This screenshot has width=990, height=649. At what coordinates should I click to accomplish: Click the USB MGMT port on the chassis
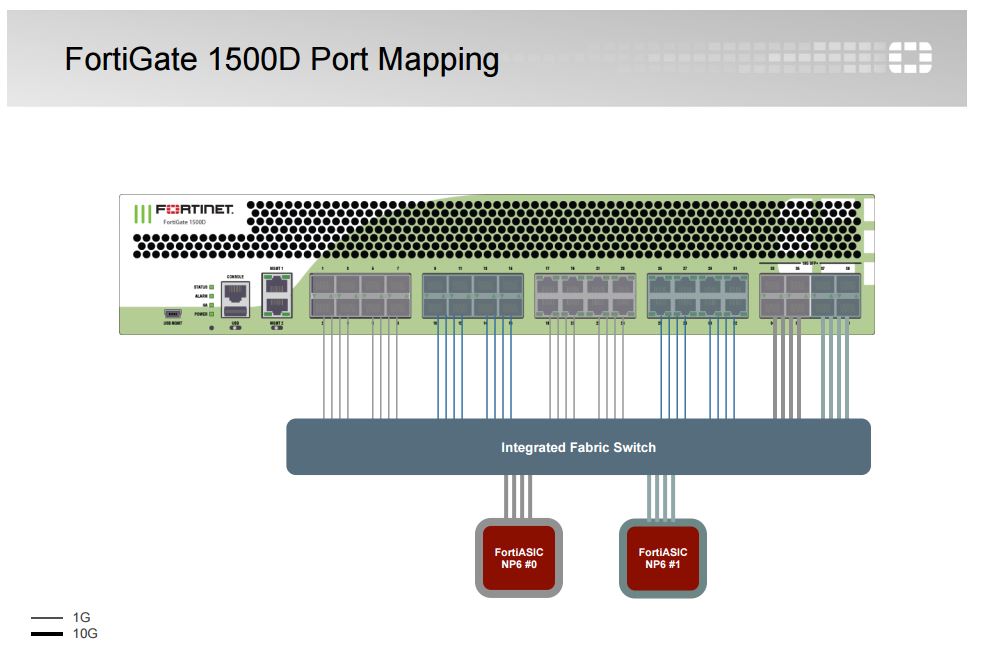173,313
